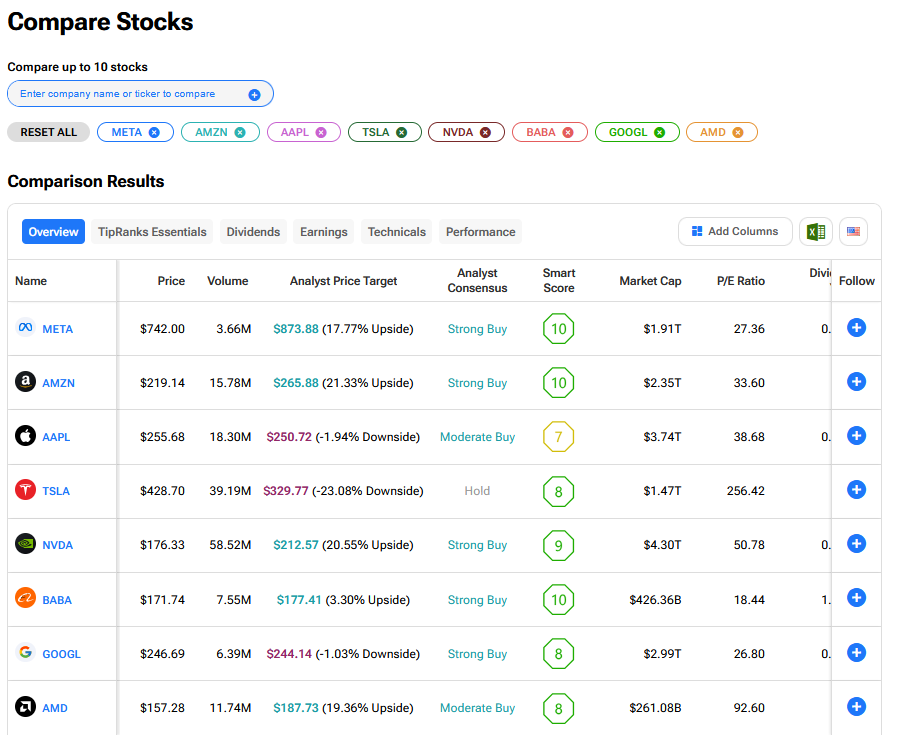
Task: Click the Google logo icon
Action: pos(25,652)
